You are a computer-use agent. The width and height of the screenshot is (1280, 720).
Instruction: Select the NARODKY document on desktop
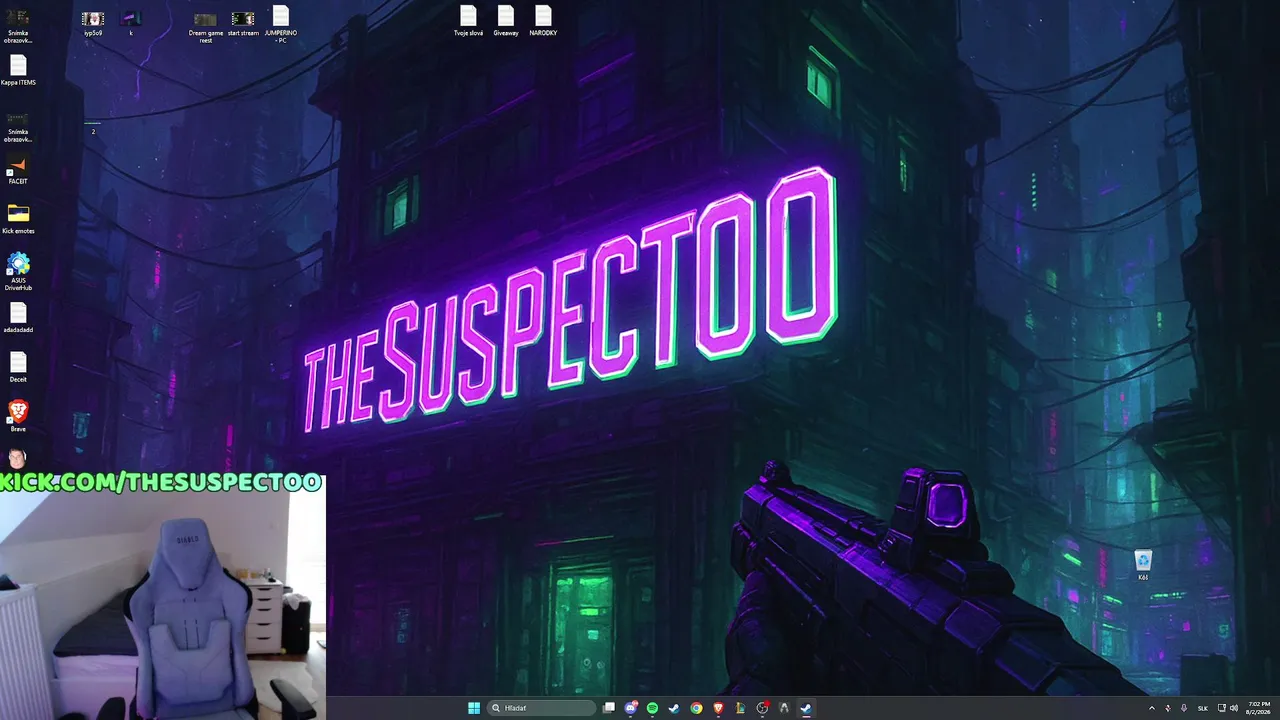[x=543, y=21]
